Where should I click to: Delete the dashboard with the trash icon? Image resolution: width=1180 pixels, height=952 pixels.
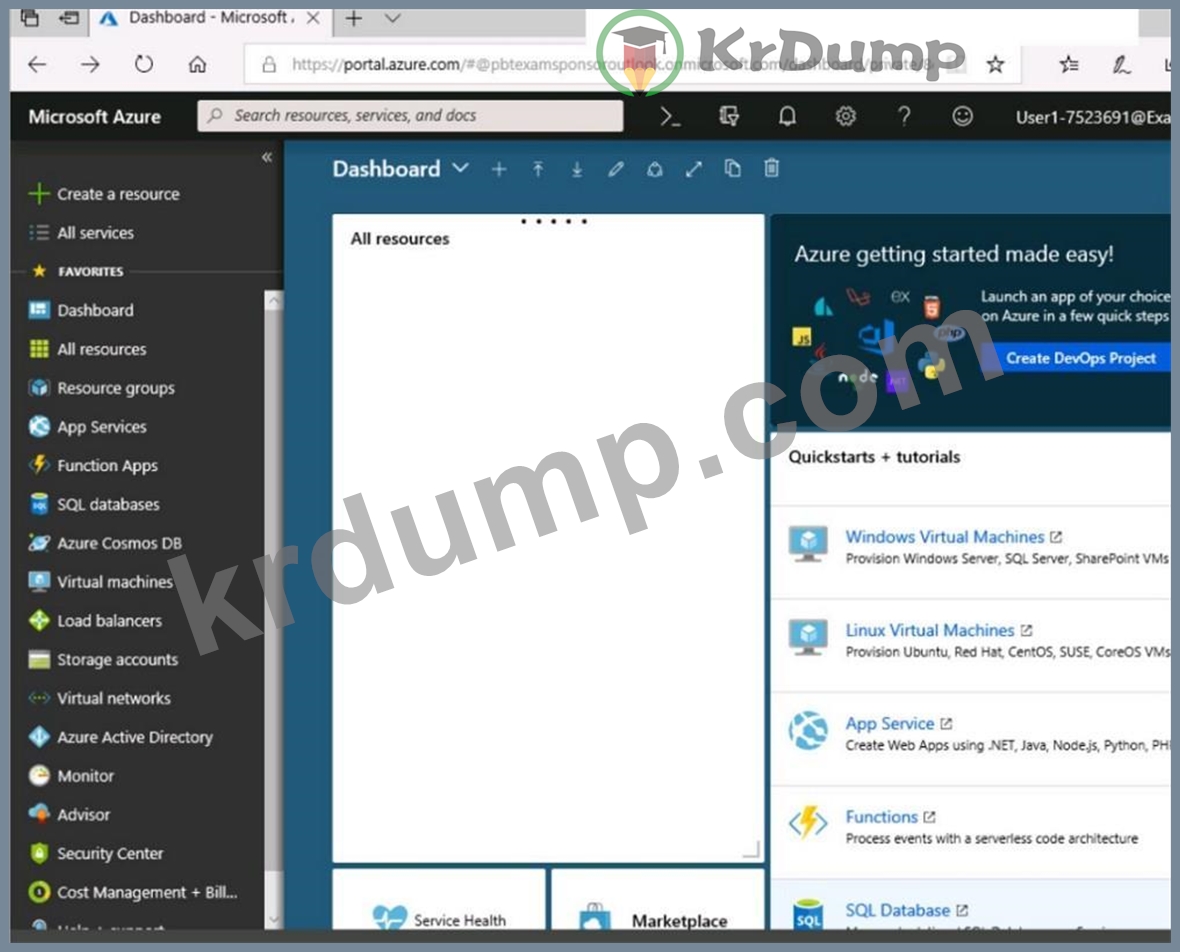[x=771, y=168]
